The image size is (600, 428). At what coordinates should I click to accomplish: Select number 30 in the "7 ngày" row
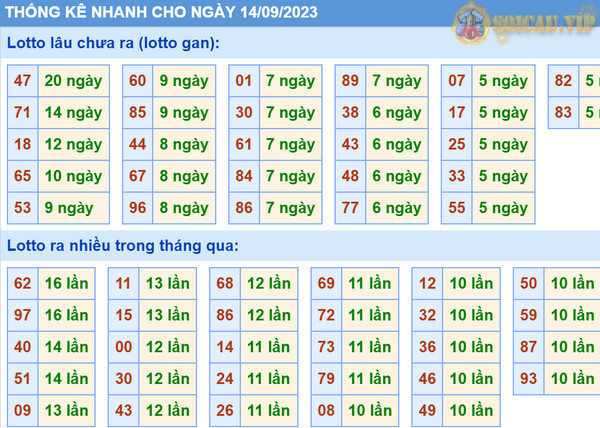tap(244, 112)
